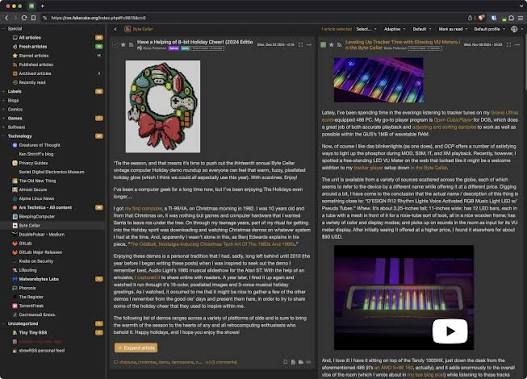The height and width of the screenshot is (379, 527).
Task: Click the Recently read clock icon
Action: [15, 82]
